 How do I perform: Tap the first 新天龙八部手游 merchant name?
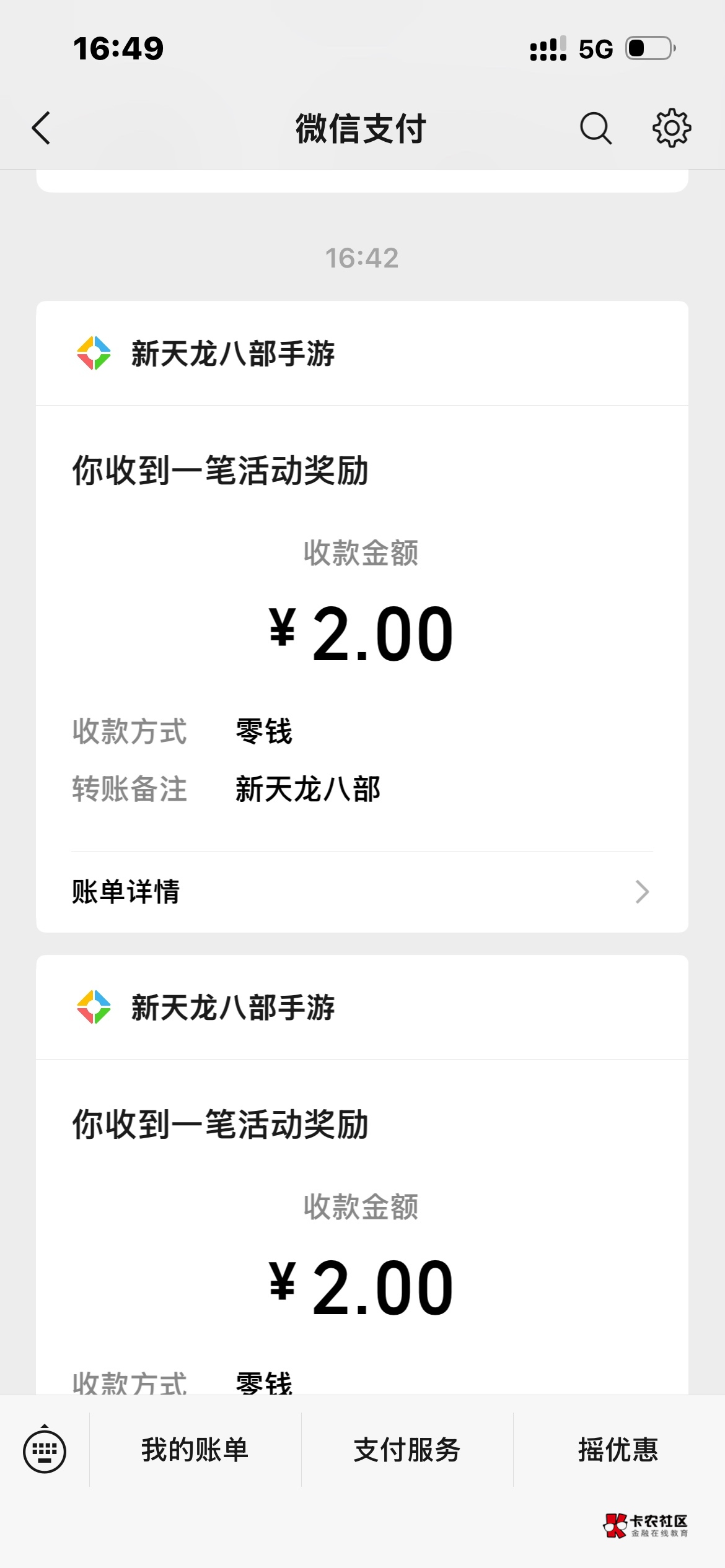(x=233, y=354)
